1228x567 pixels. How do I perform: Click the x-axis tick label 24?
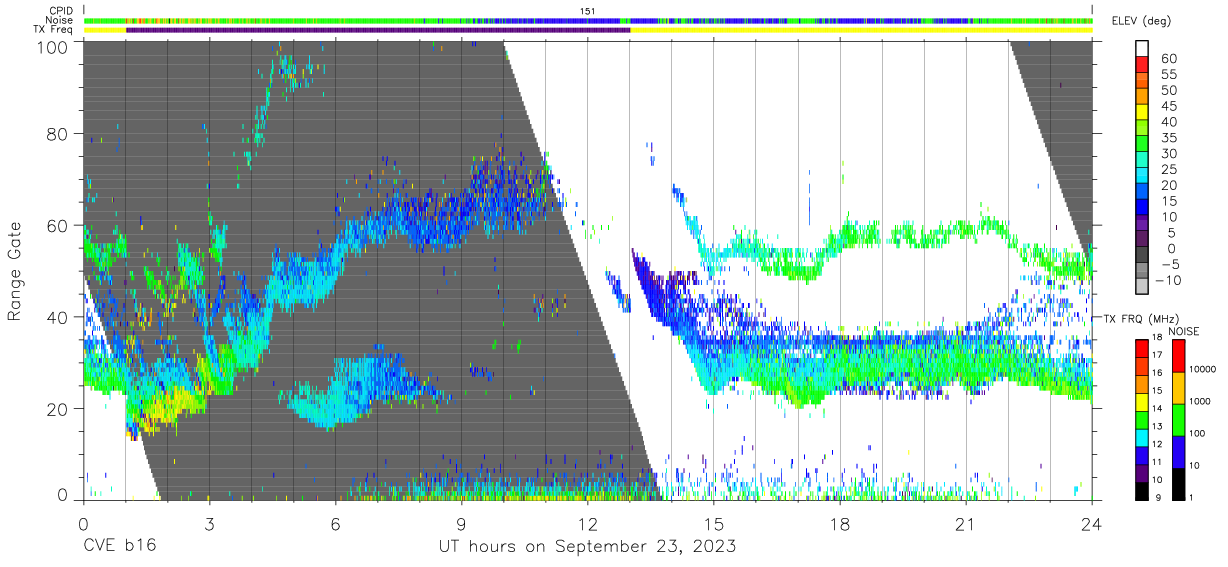[1092, 523]
